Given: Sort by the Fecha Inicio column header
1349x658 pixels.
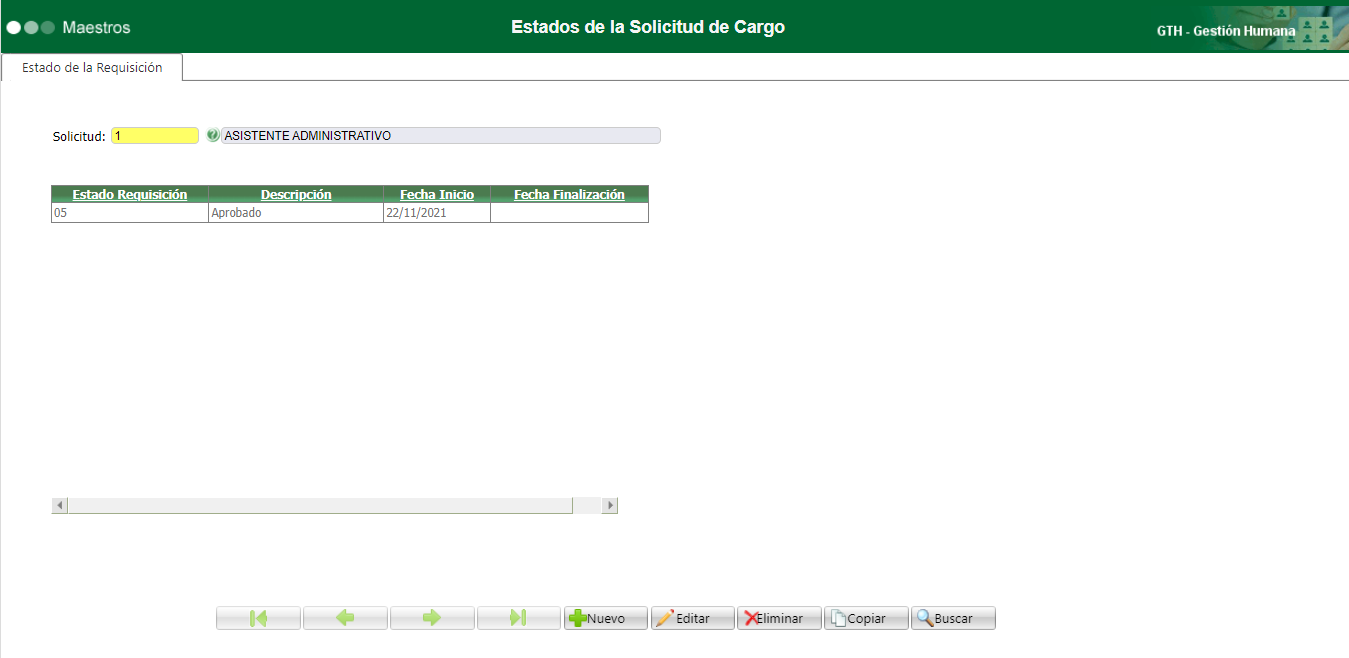Looking at the screenshot, I should (437, 193).
